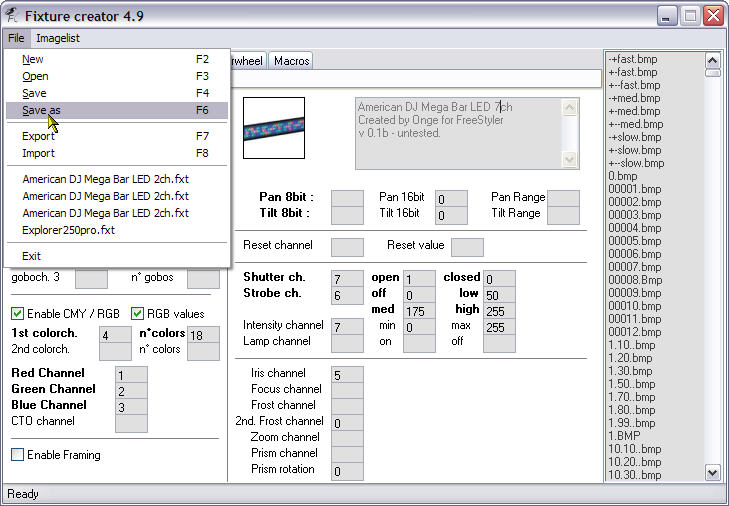
Task: Open recent file Explorer250pro.fxt
Action: 116,230
